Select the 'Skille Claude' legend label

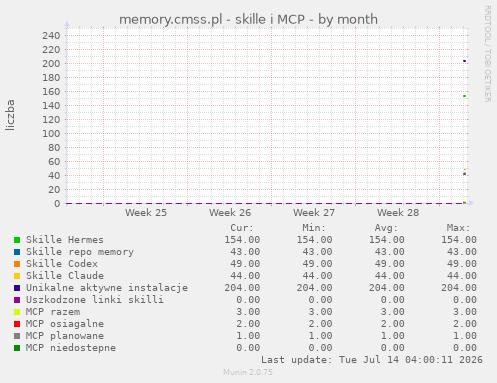[x=65, y=276]
